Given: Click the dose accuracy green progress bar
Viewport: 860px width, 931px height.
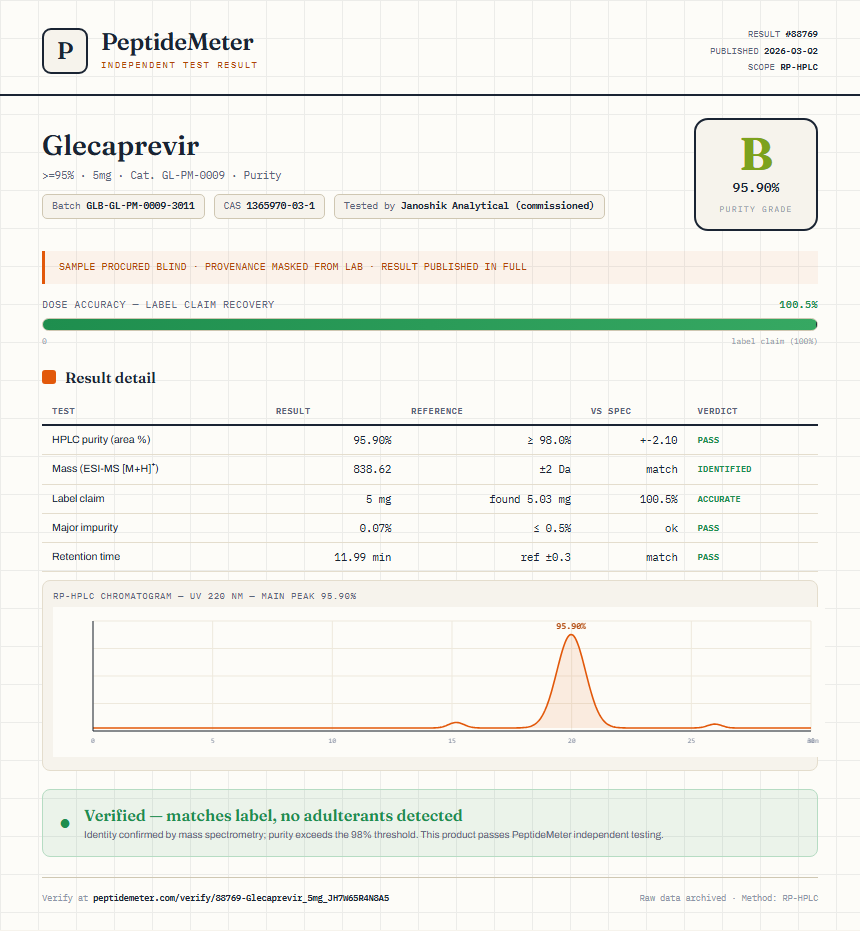Looking at the screenshot, I should [430, 324].
